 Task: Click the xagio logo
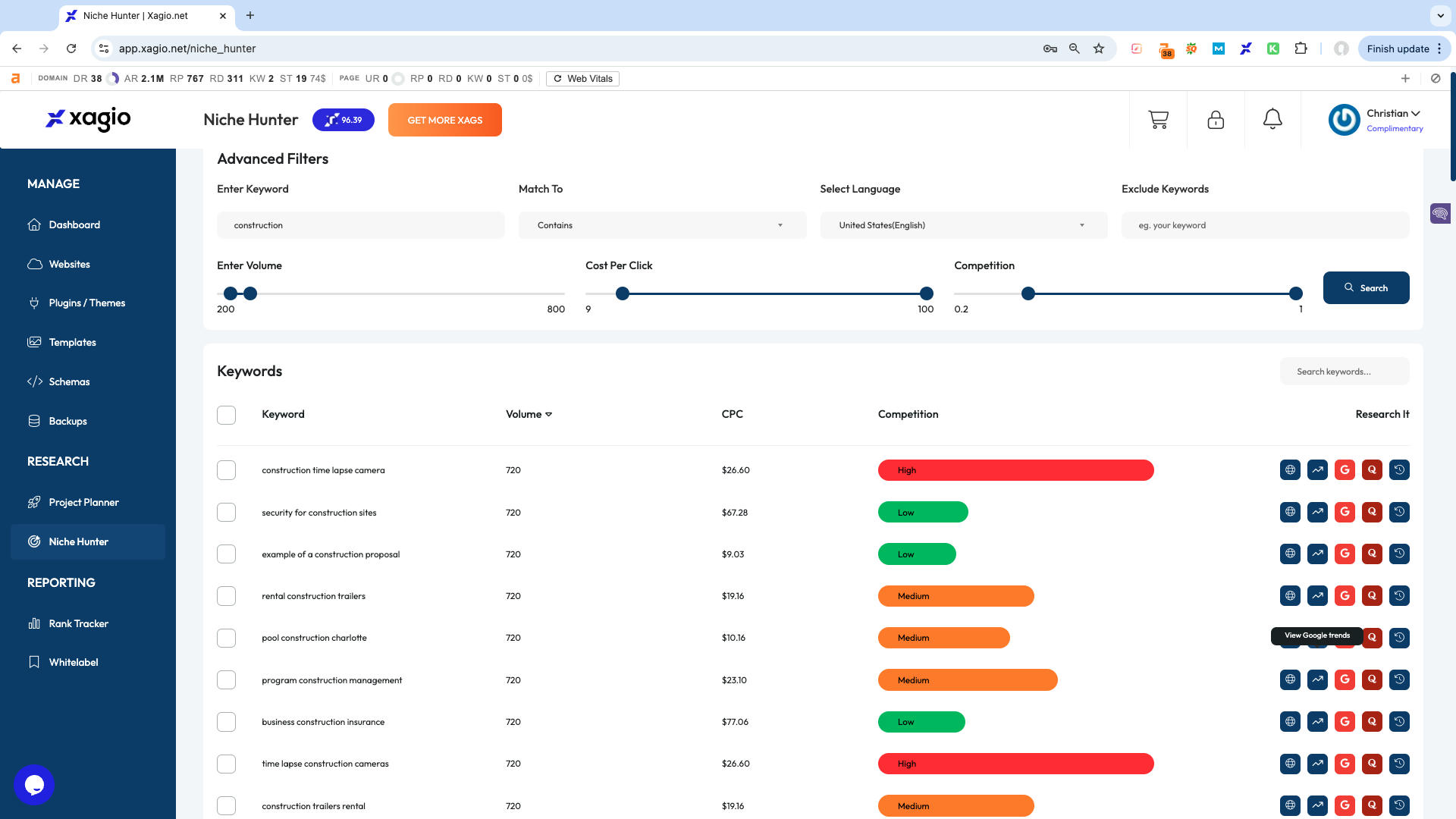point(88,119)
